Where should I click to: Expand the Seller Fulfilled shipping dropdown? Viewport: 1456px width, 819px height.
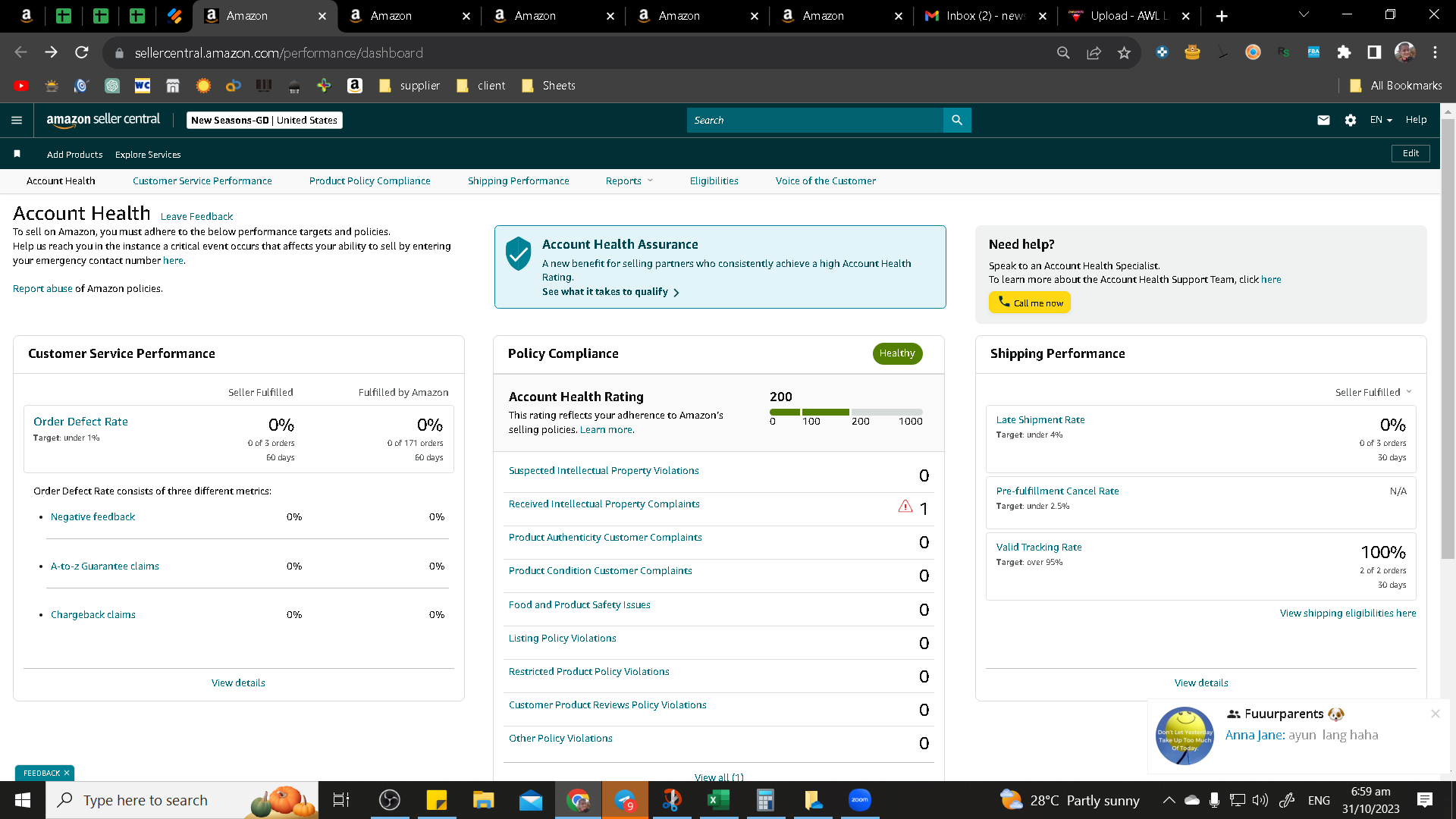coord(1373,392)
